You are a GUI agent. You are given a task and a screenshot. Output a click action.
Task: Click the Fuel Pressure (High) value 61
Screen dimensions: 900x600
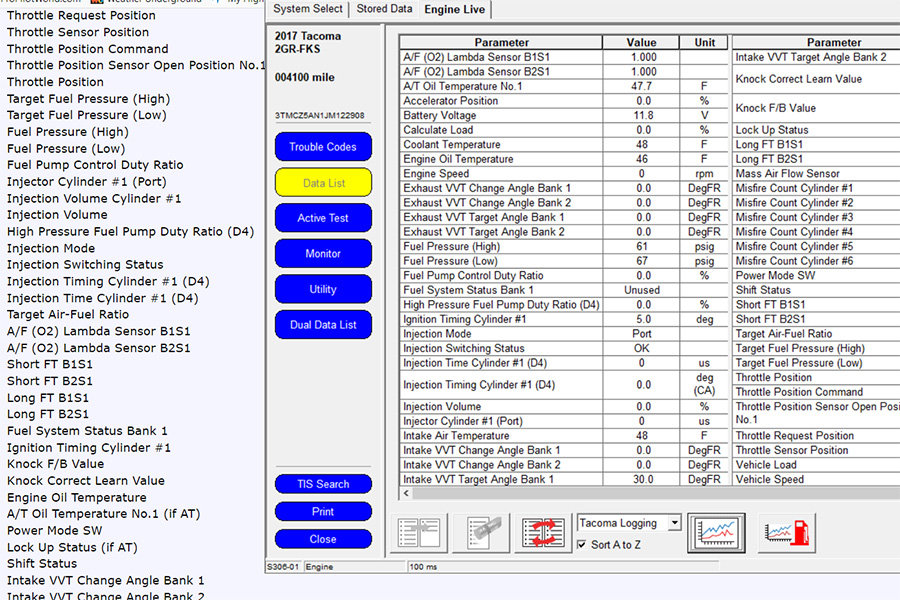click(x=641, y=246)
